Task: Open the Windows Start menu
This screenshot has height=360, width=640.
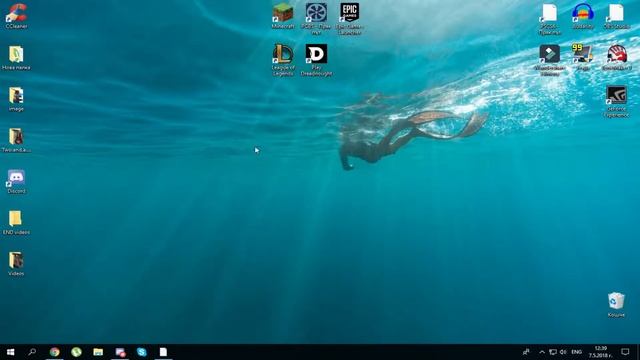Action: (11, 352)
